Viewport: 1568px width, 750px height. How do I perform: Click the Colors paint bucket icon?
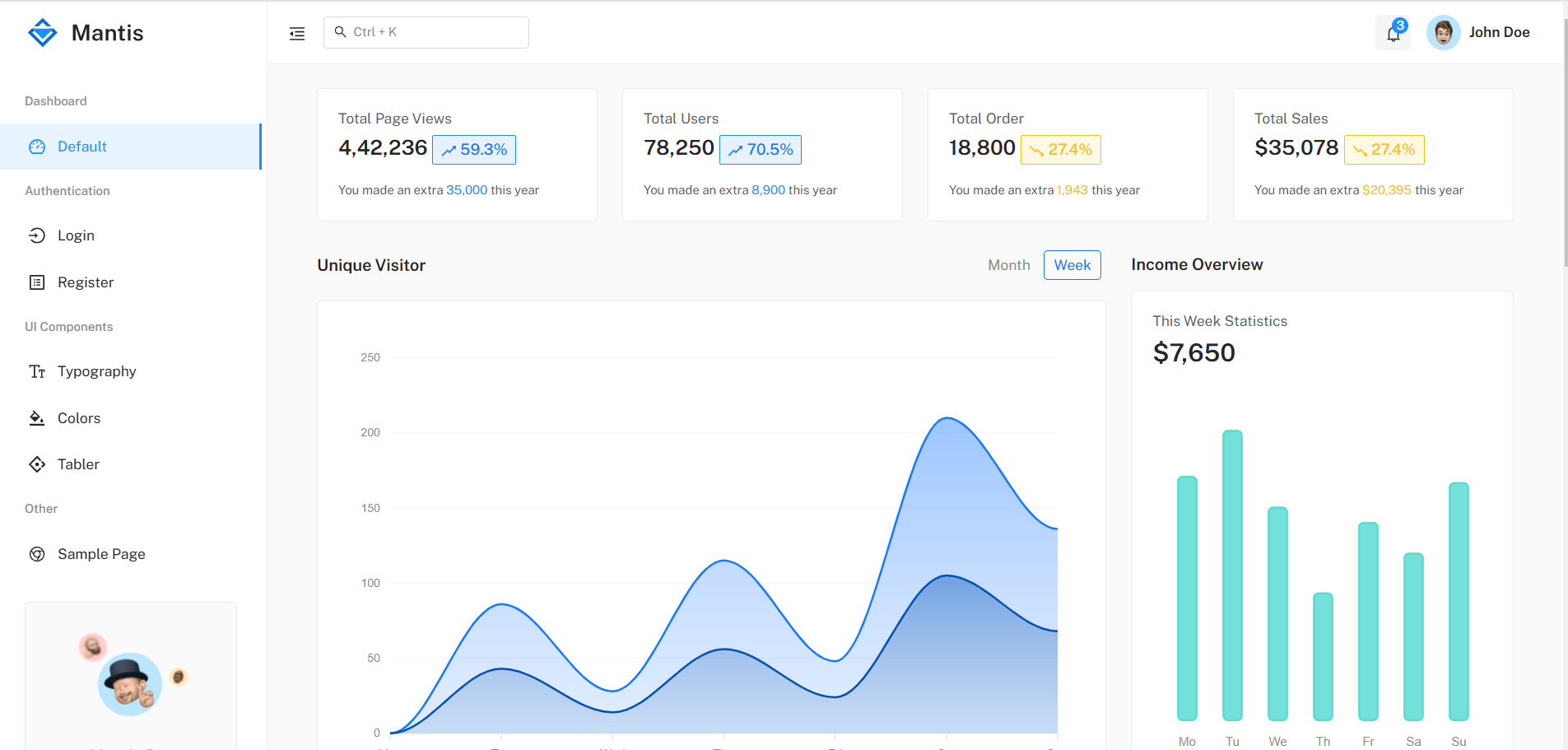point(37,418)
